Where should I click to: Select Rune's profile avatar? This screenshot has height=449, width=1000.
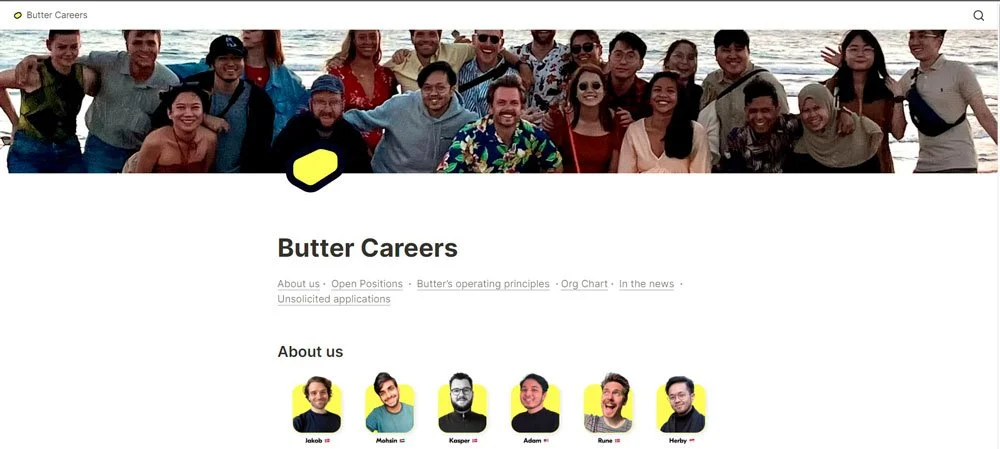608,404
